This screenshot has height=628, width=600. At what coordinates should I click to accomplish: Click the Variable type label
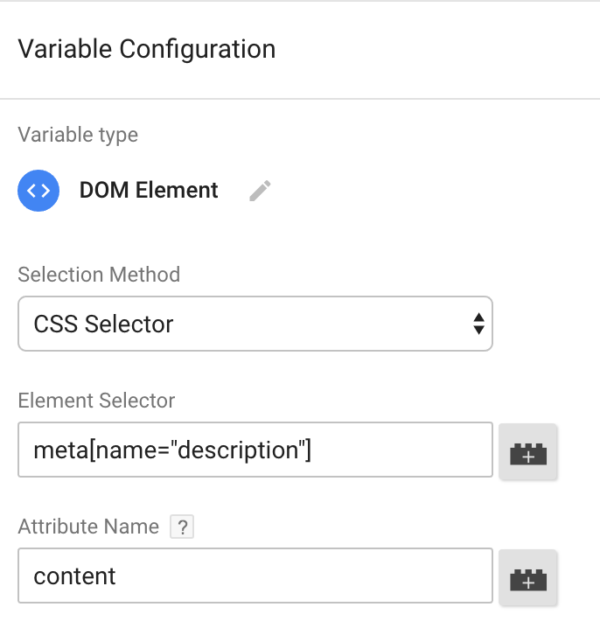[x=78, y=135]
